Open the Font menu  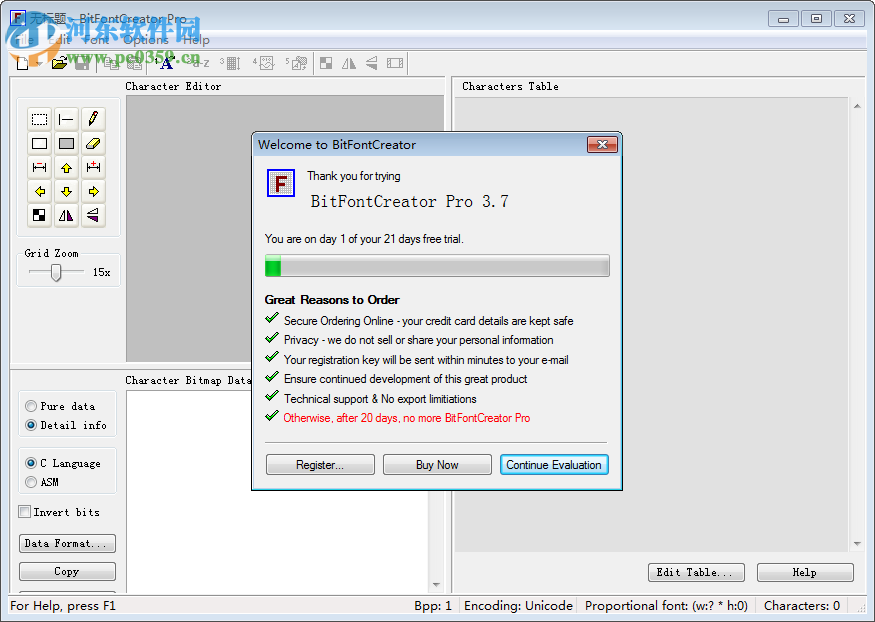[x=96, y=40]
